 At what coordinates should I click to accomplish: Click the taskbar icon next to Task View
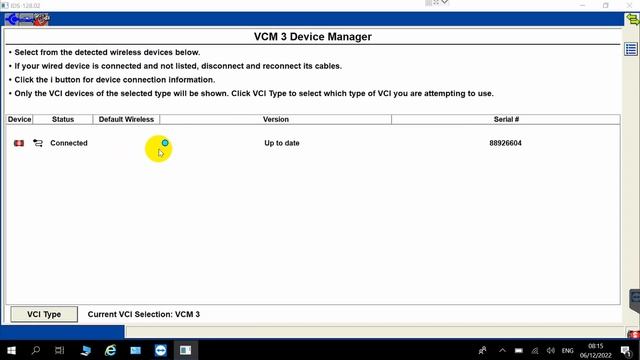tap(85, 350)
